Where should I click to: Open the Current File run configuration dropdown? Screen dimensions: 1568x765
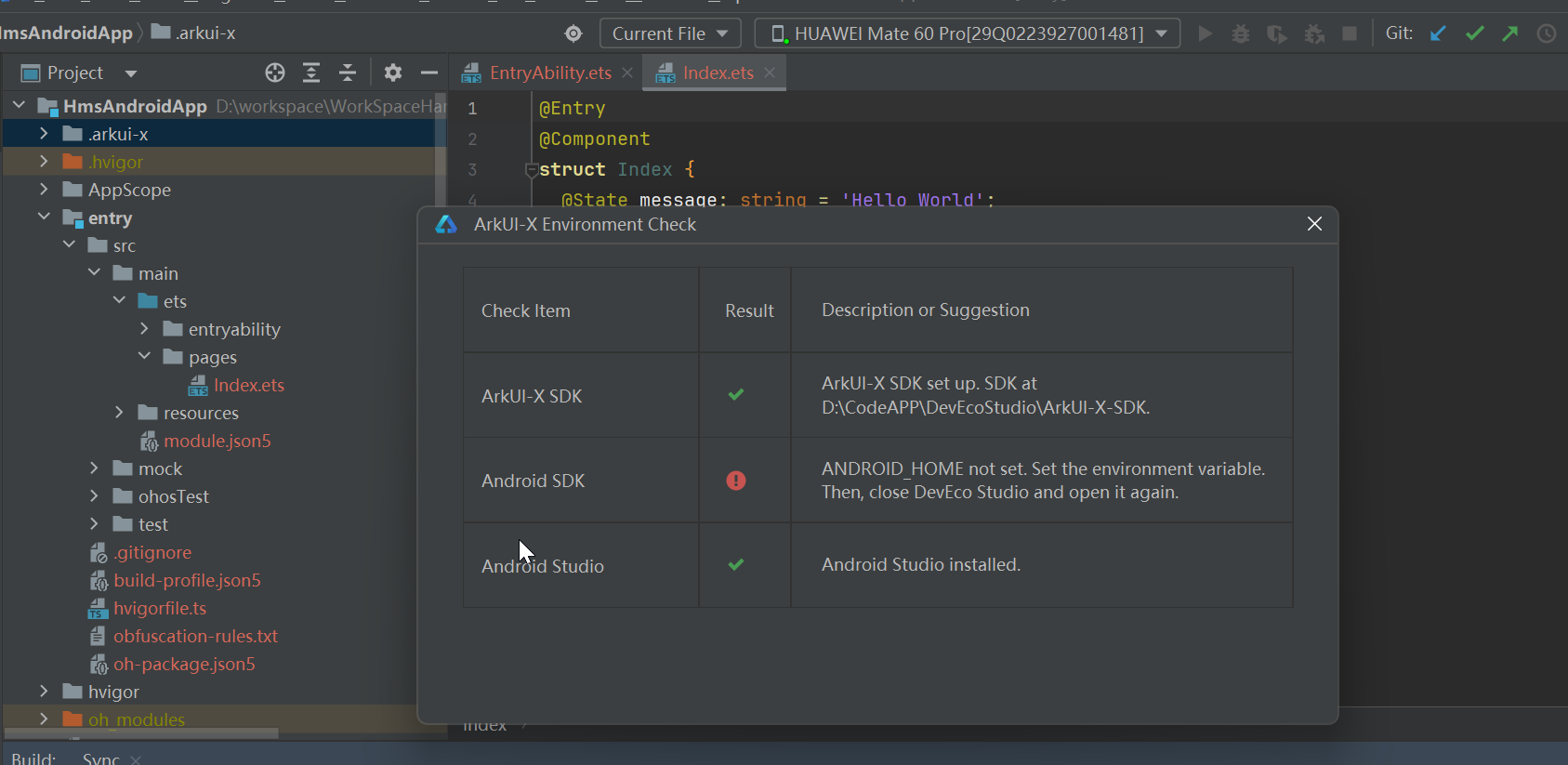(670, 33)
